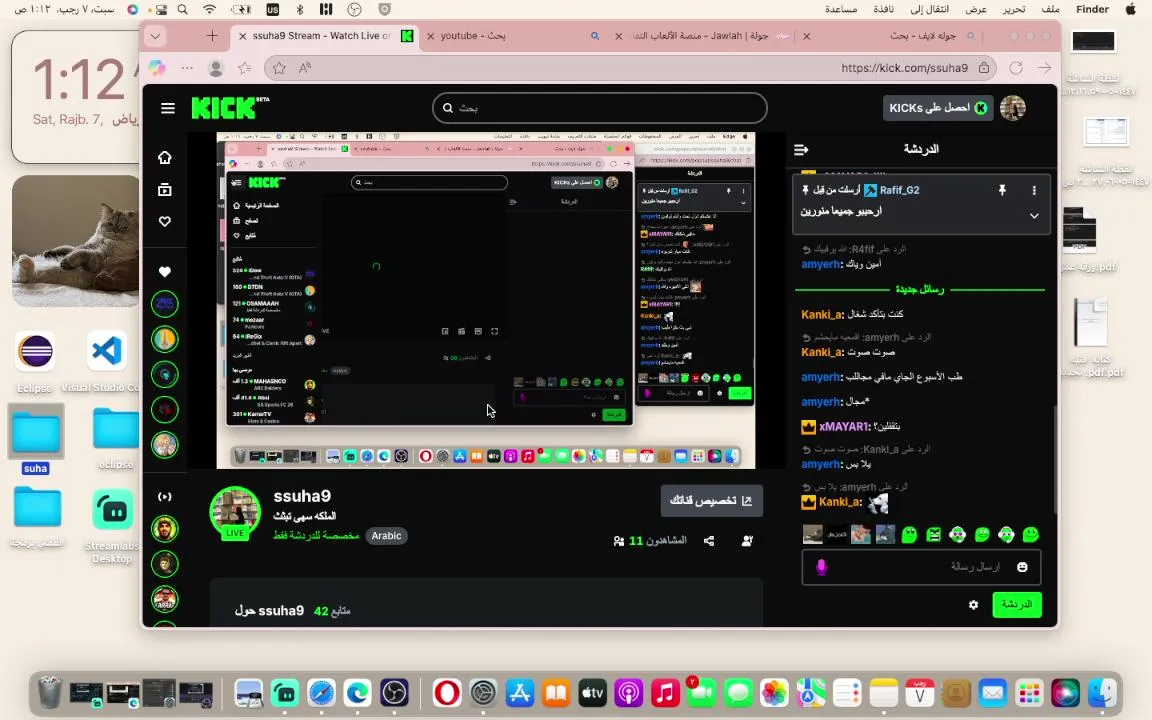Viewport: 1152px width, 720px height.
Task: Click the follow person icon beside share
Action: (747, 541)
